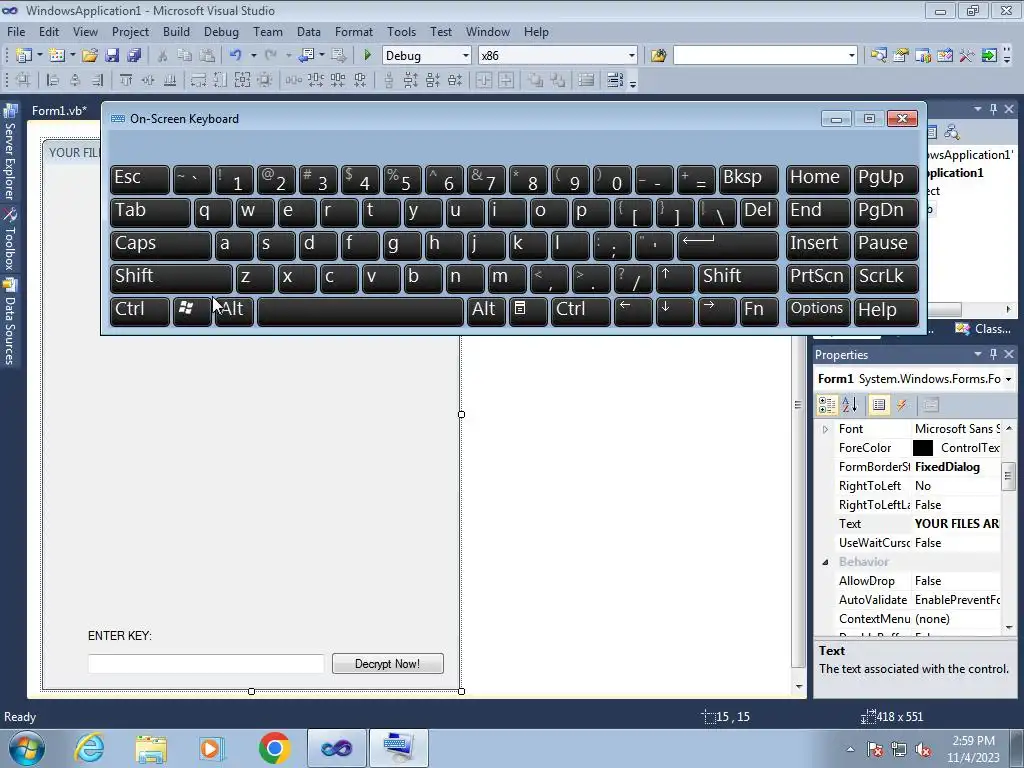Pin the Properties panel with pushpin
Viewport: 1024px width, 768px height.
[x=993, y=354]
